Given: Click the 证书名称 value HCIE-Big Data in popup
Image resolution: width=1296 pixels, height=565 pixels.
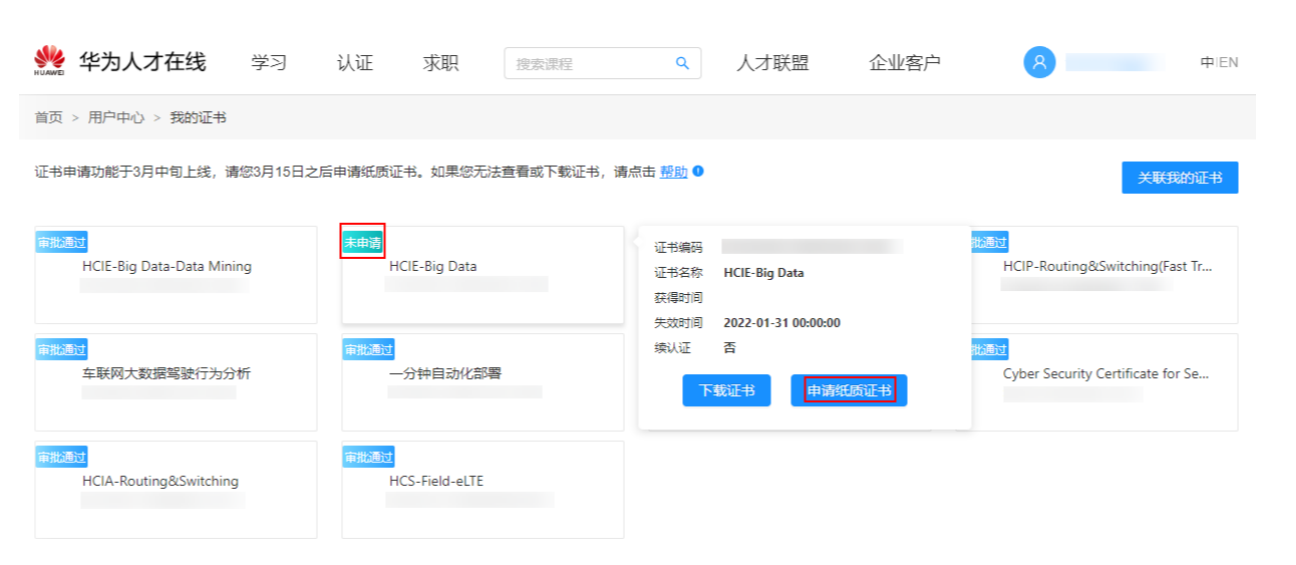Looking at the screenshot, I should pyautogui.click(x=764, y=273).
